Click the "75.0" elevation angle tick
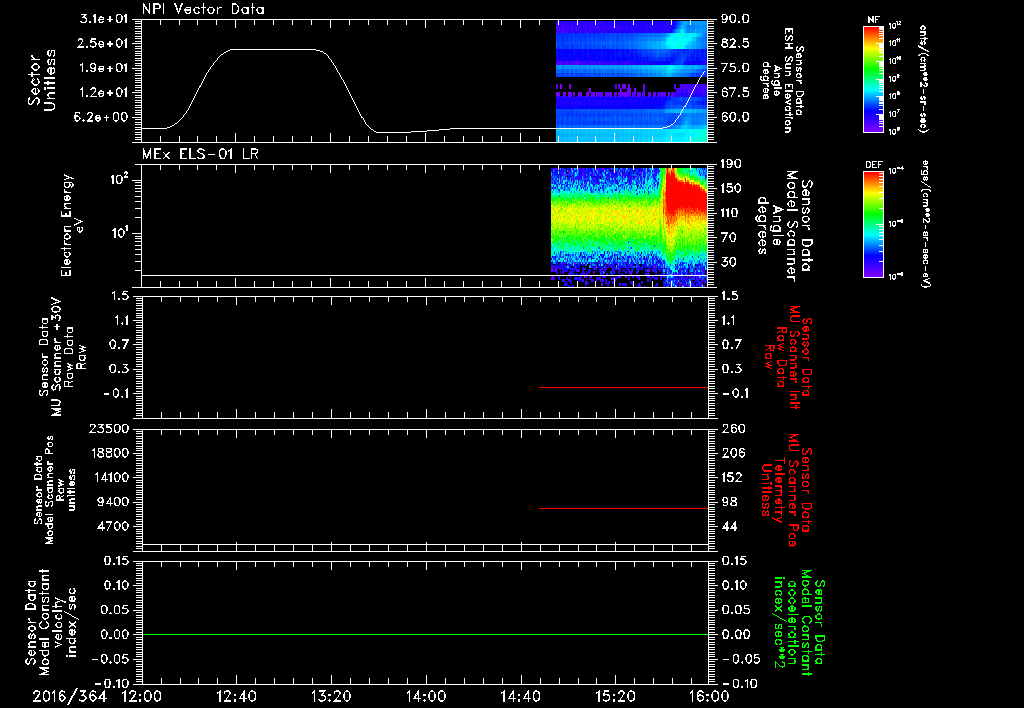Viewport: 1024px width, 708px height. pos(735,68)
